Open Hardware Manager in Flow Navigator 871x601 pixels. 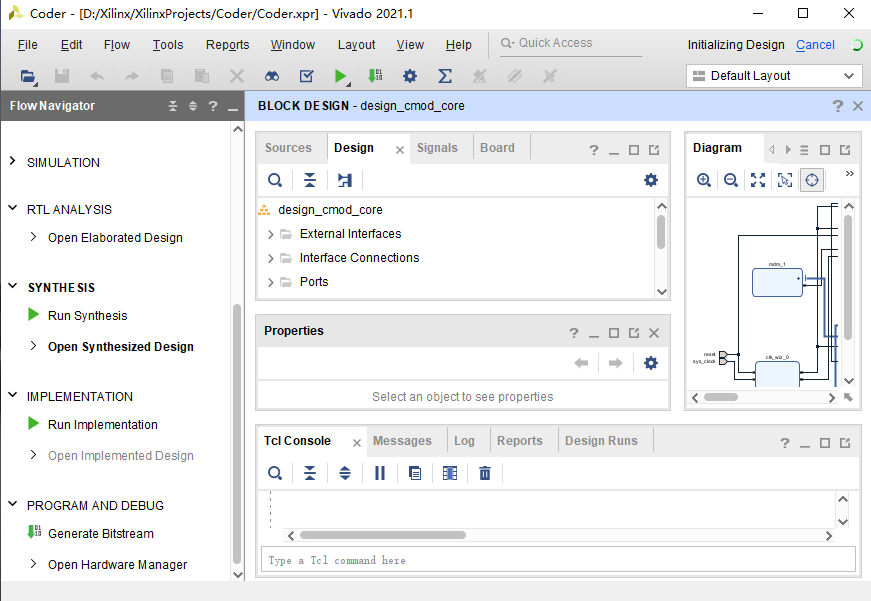click(x=117, y=564)
